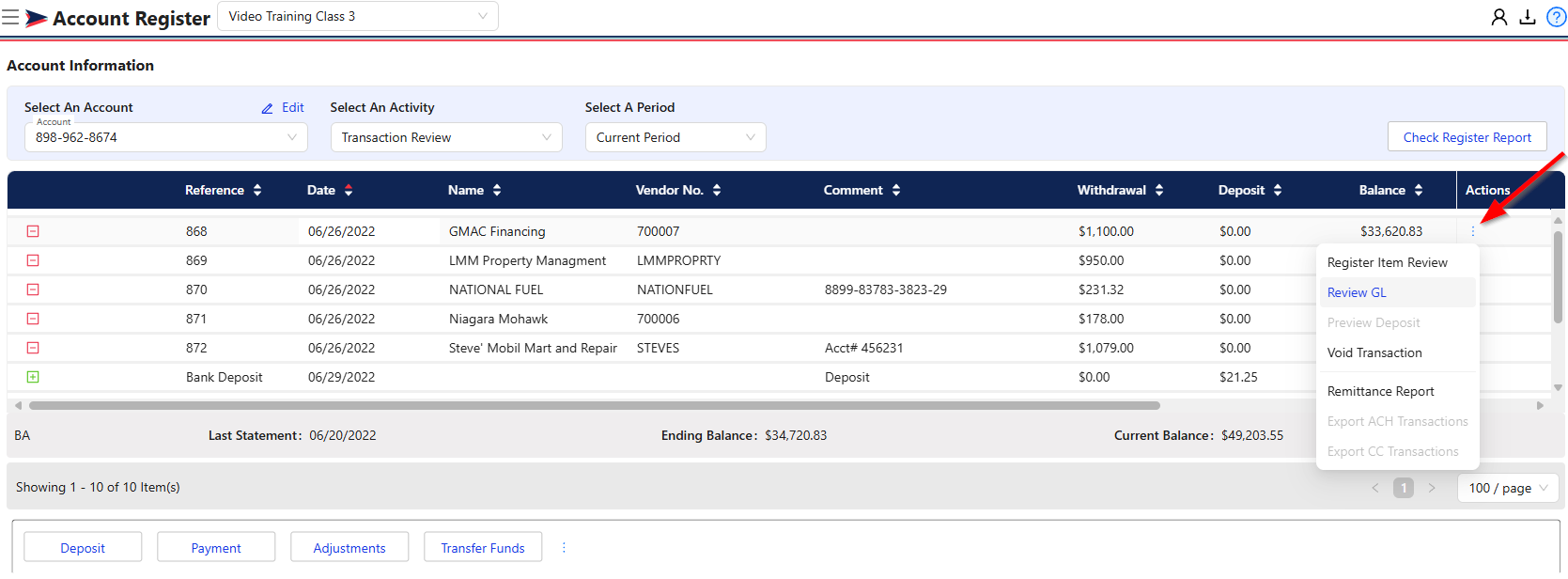Collapse row 871 minus toggle

point(33,319)
